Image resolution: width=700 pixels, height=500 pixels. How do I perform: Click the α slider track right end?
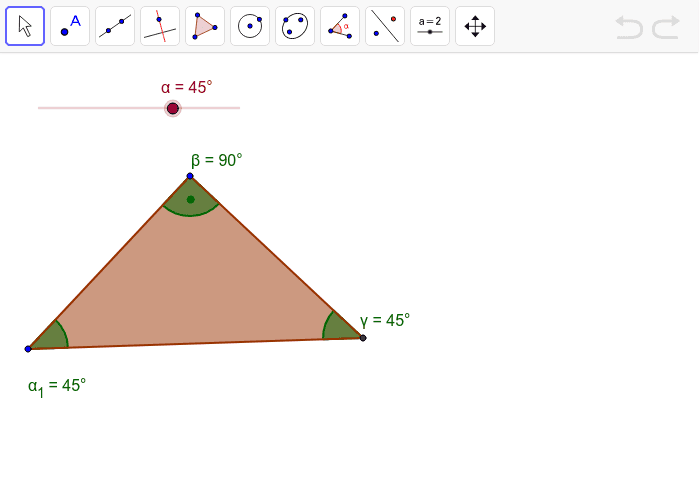pyautogui.click(x=239, y=108)
